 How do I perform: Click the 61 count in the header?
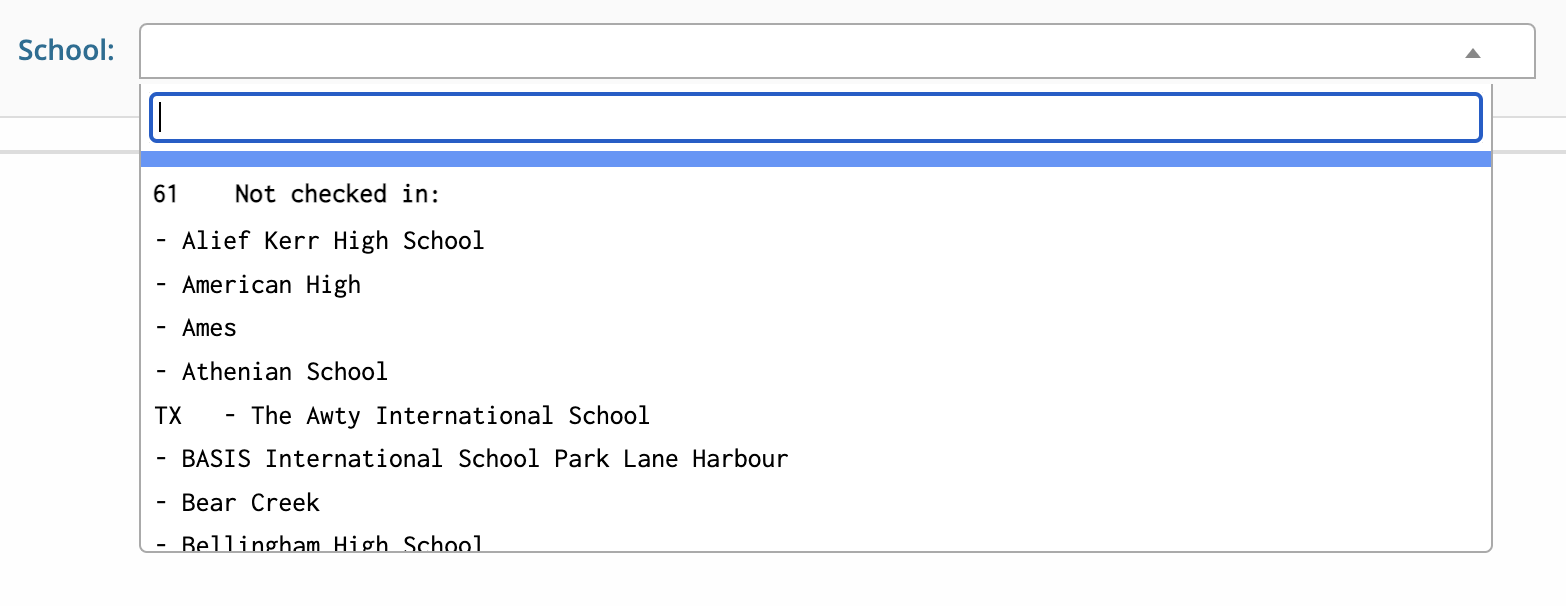point(165,194)
